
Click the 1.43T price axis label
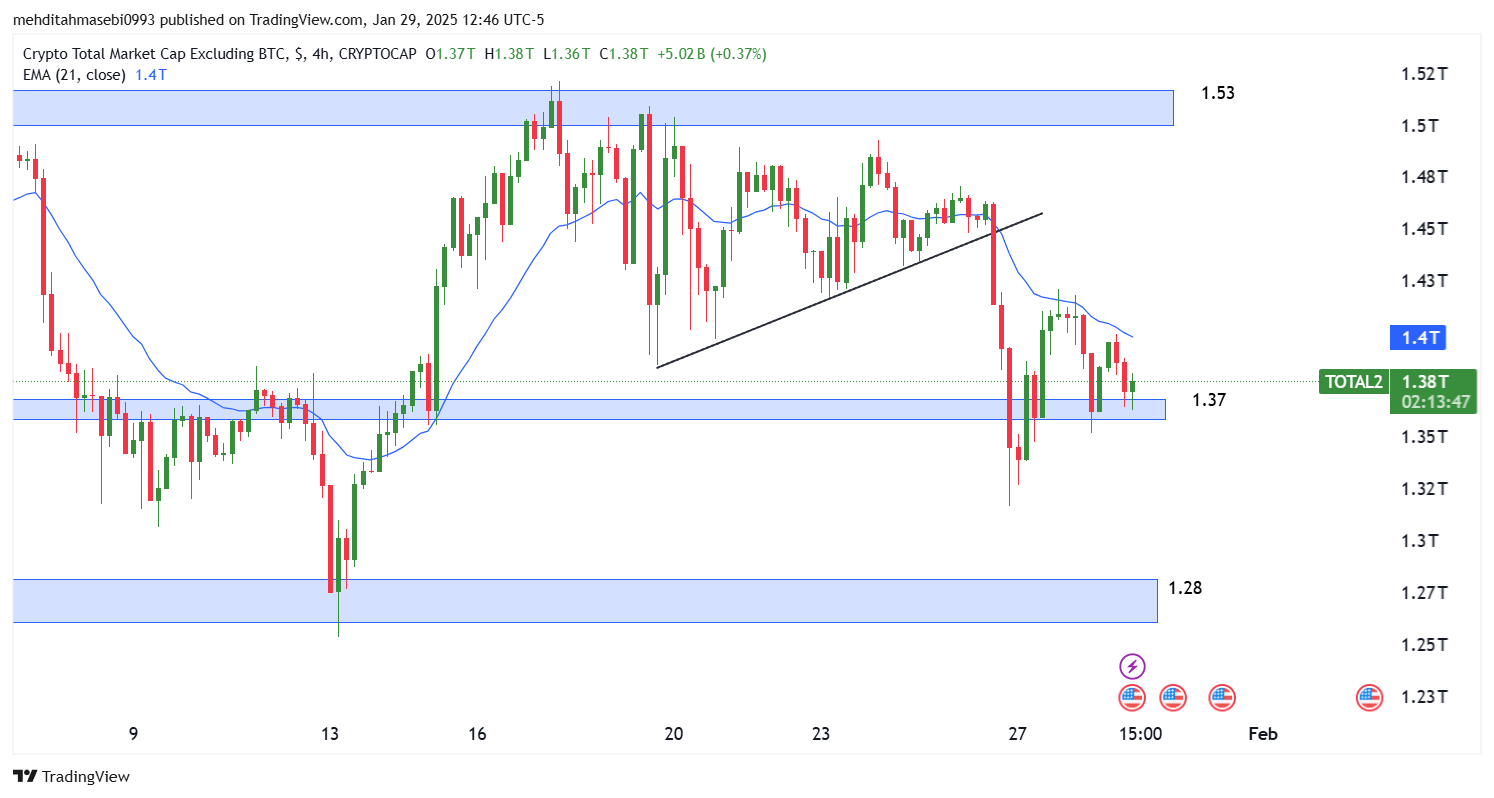tap(1424, 281)
